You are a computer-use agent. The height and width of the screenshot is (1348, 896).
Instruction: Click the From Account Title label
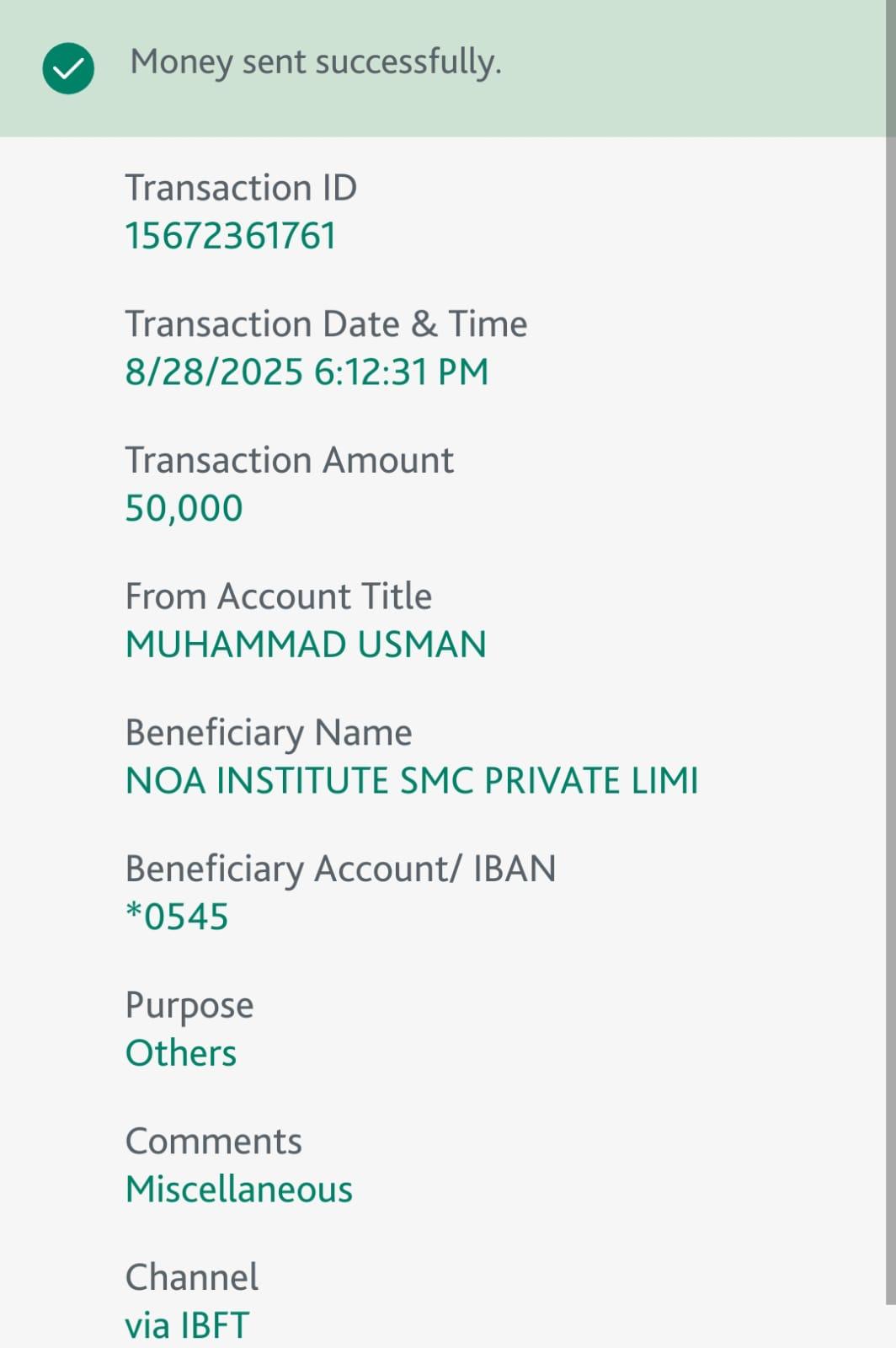point(278,596)
